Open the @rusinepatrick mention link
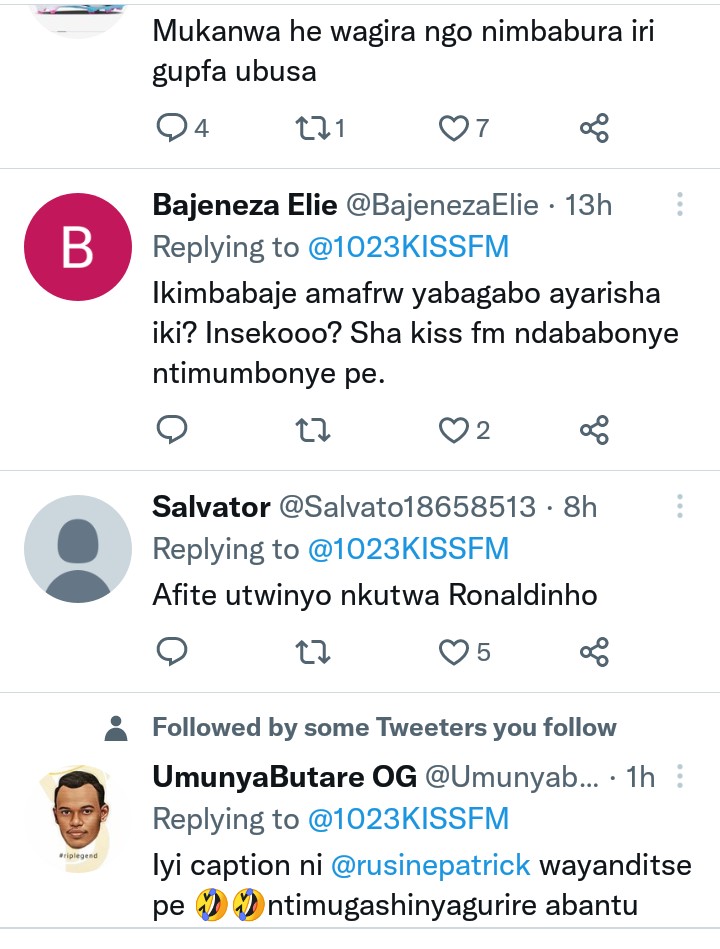The width and height of the screenshot is (720, 949). 429,864
